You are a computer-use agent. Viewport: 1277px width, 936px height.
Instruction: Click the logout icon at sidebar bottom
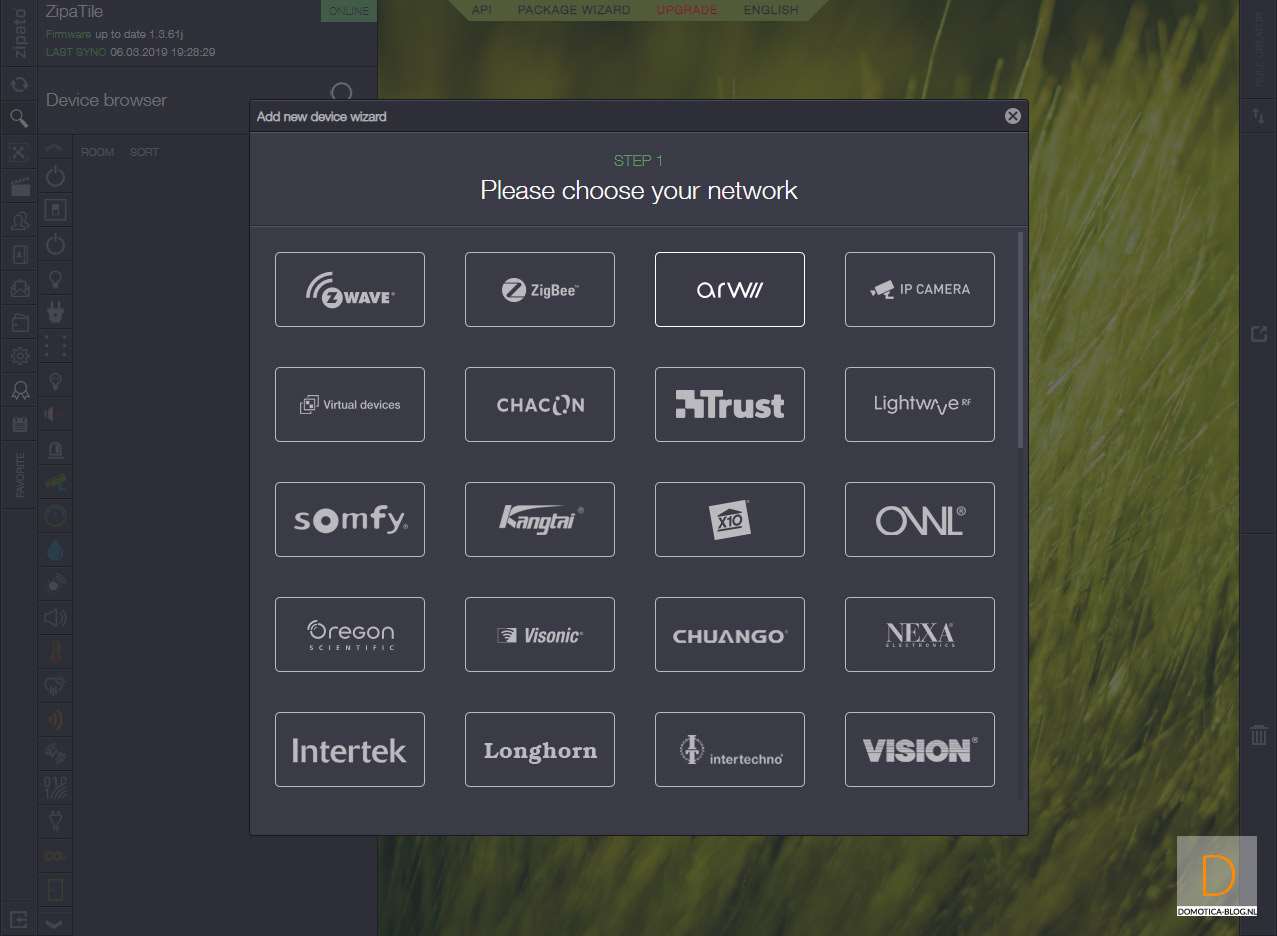coord(18,918)
